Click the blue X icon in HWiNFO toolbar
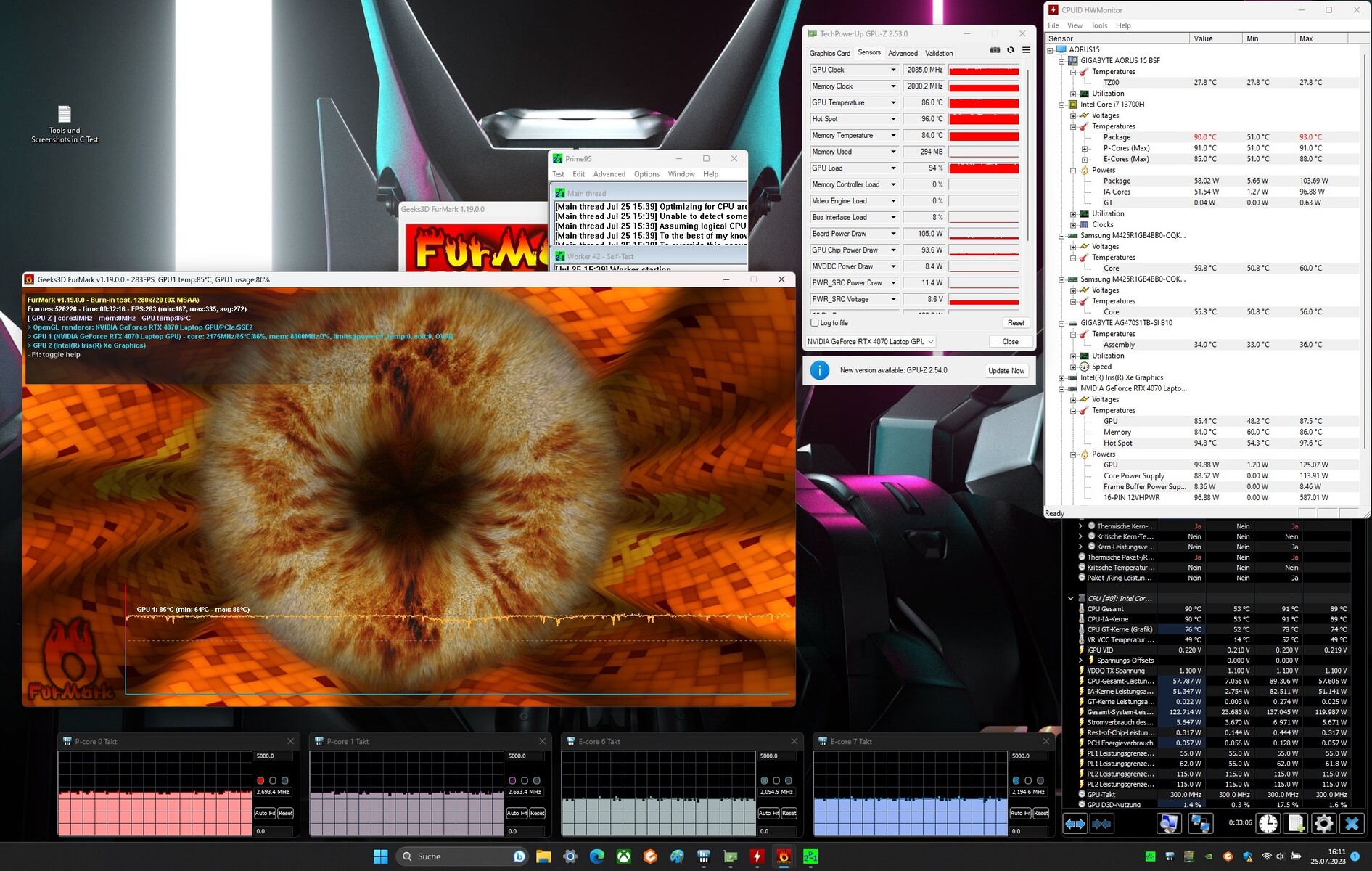This screenshot has width=1372, height=871. [x=1351, y=824]
